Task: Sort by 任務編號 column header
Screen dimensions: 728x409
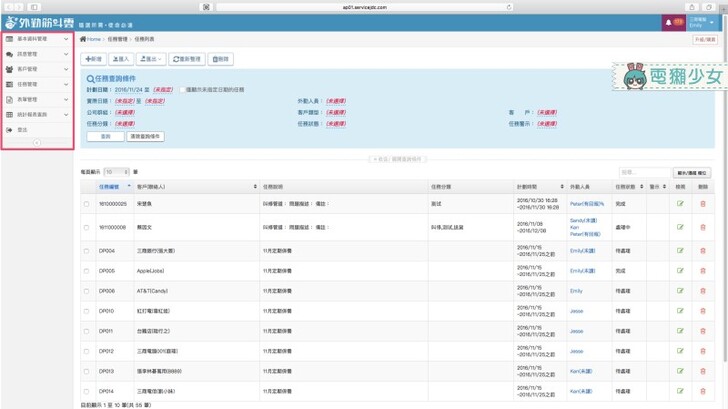Action: pyautogui.click(x=110, y=186)
